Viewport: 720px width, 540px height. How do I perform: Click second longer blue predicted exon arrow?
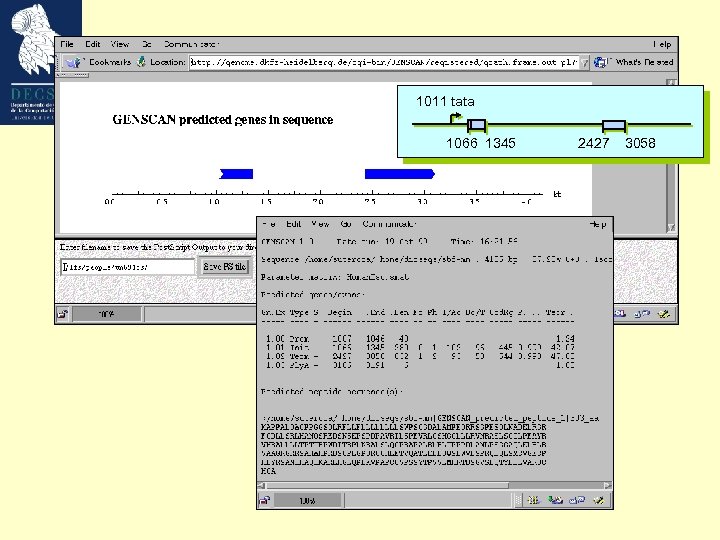pyautogui.click(x=399, y=174)
